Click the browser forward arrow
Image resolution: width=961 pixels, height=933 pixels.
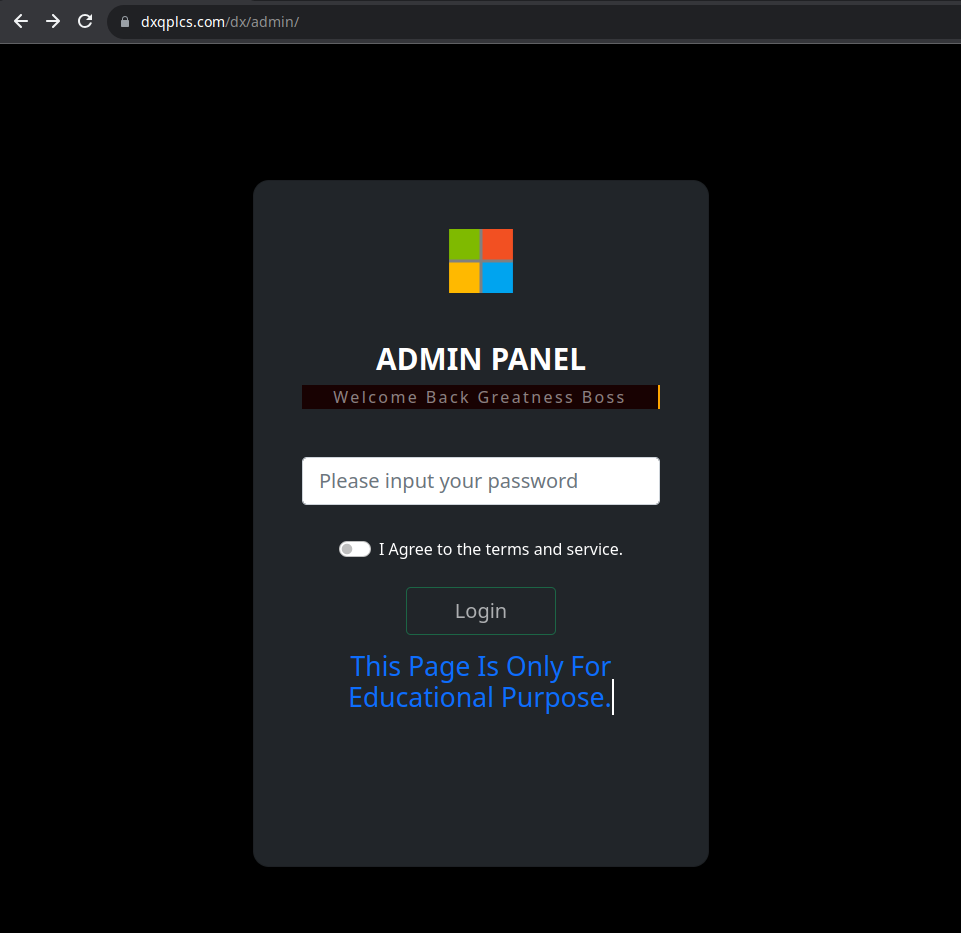pos(53,21)
